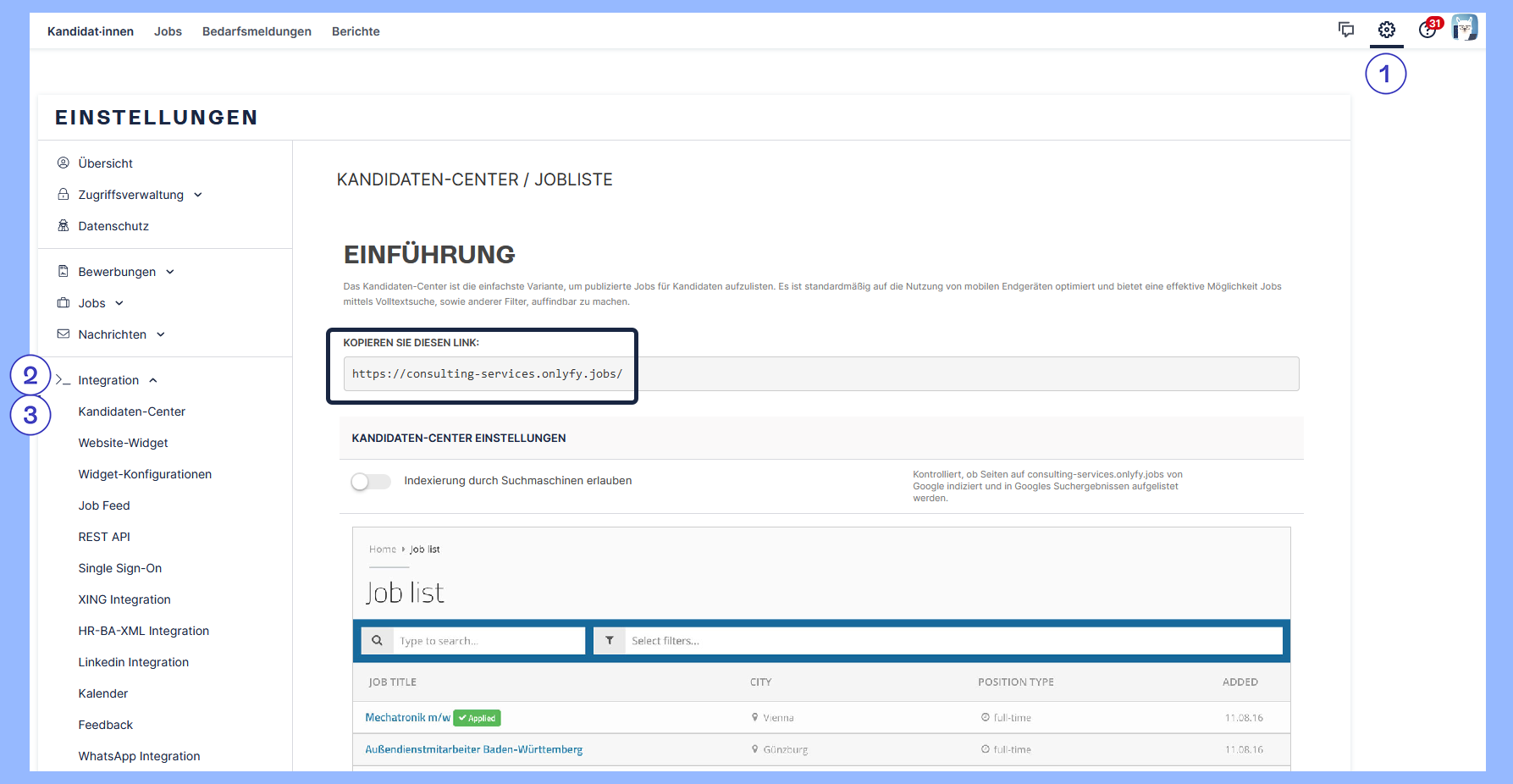Select Website-Widget in the sidebar
The width and height of the screenshot is (1513, 784).
124,443
